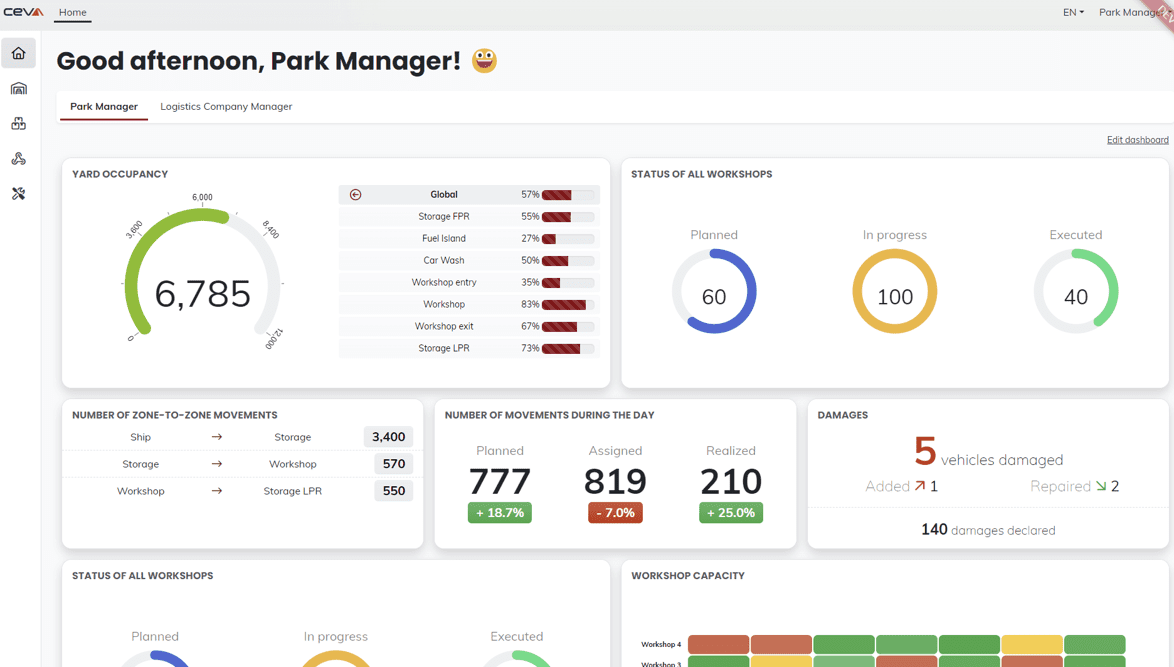Click the 3,400 movements badge

point(389,437)
